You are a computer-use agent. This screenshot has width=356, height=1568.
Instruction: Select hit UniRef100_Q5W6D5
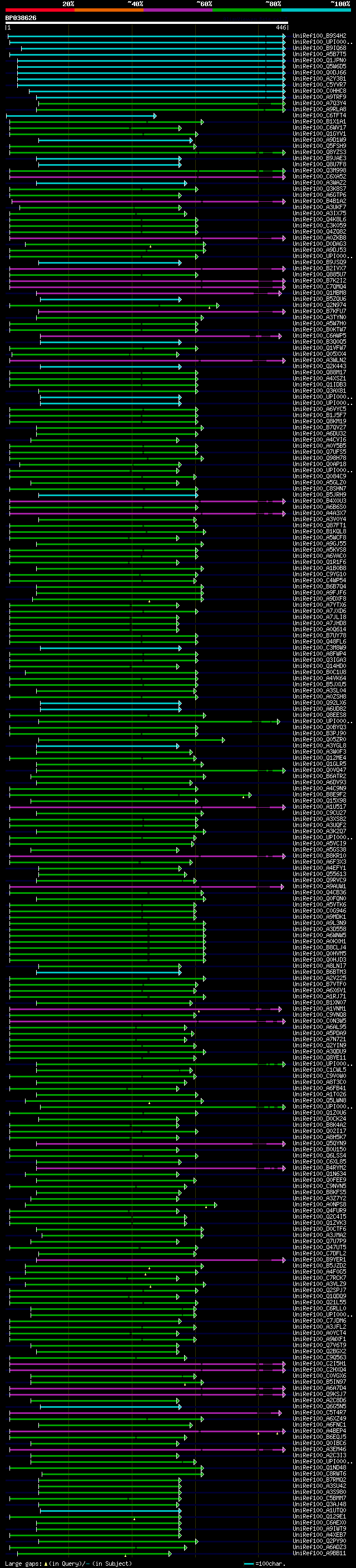click(319, 66)
